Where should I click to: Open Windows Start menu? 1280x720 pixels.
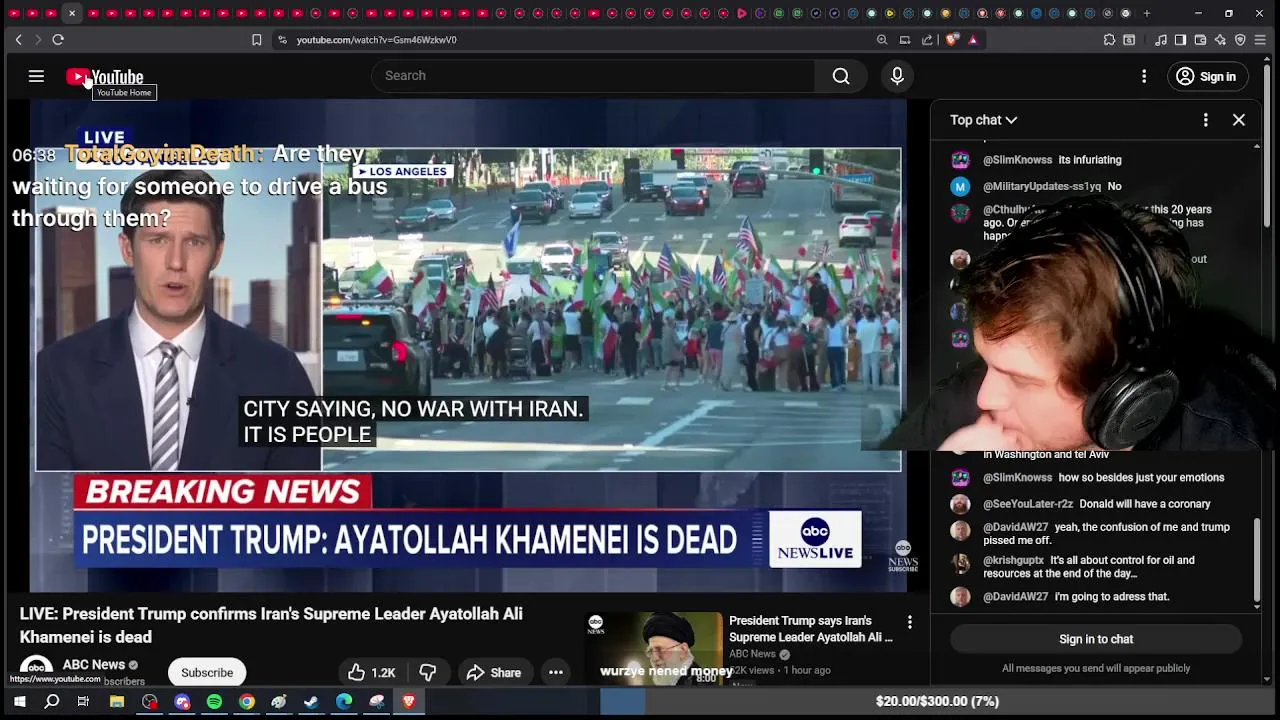[19, 702]
